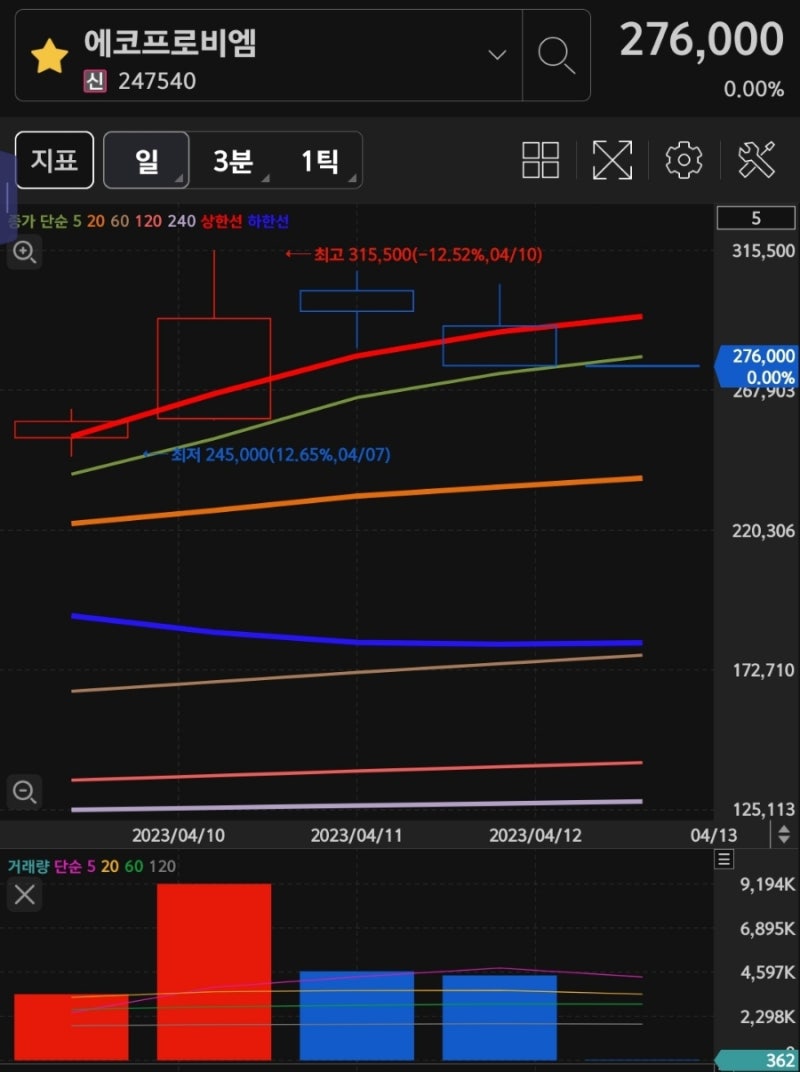
Task: Open the volume panel menu icon
Action: tap(724, 859)
